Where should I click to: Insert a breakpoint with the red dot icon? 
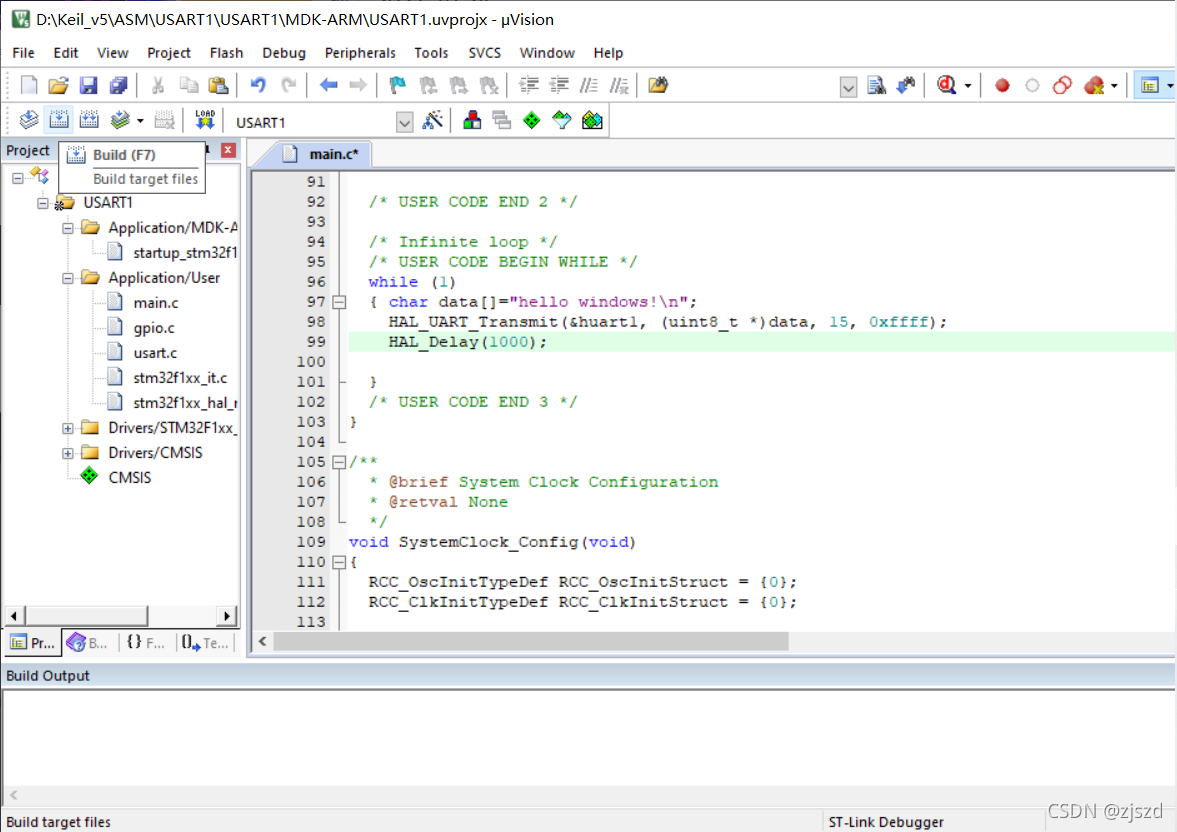tap(1001, 85)
